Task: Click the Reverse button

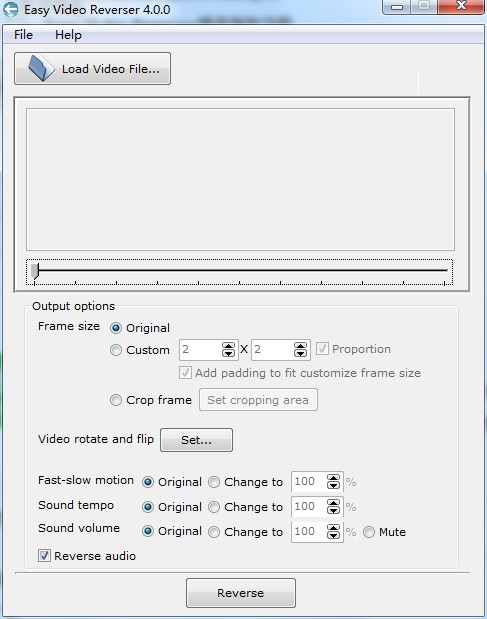Action: pyautogui.click(x=241, y=593)
